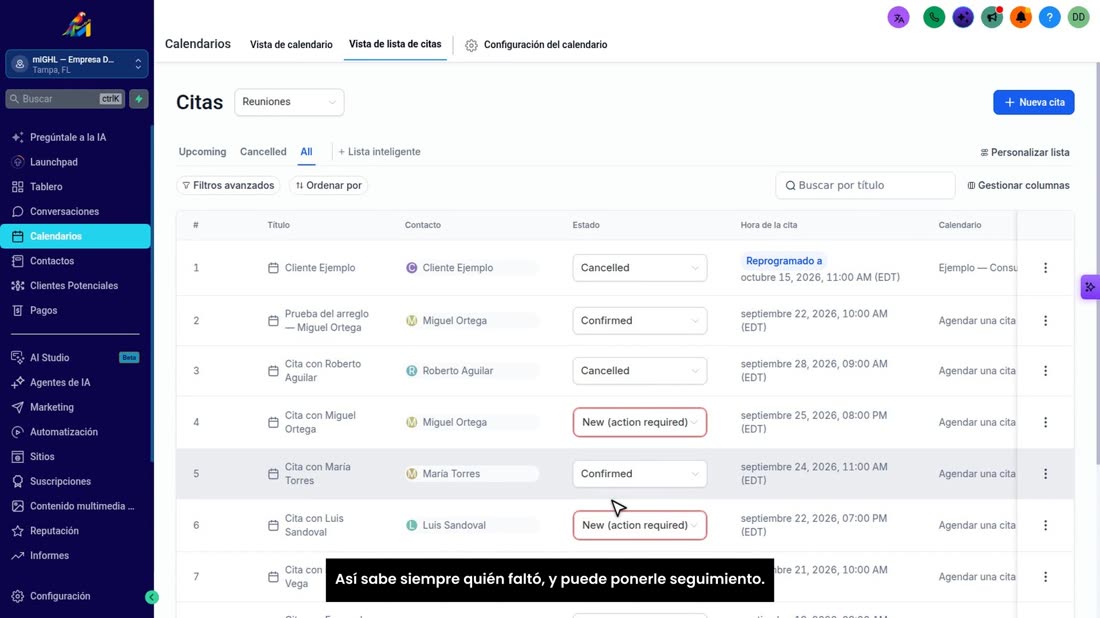Click the Nueva cita button
This screenshot has height=618, width=1100.
[1033, 102]
